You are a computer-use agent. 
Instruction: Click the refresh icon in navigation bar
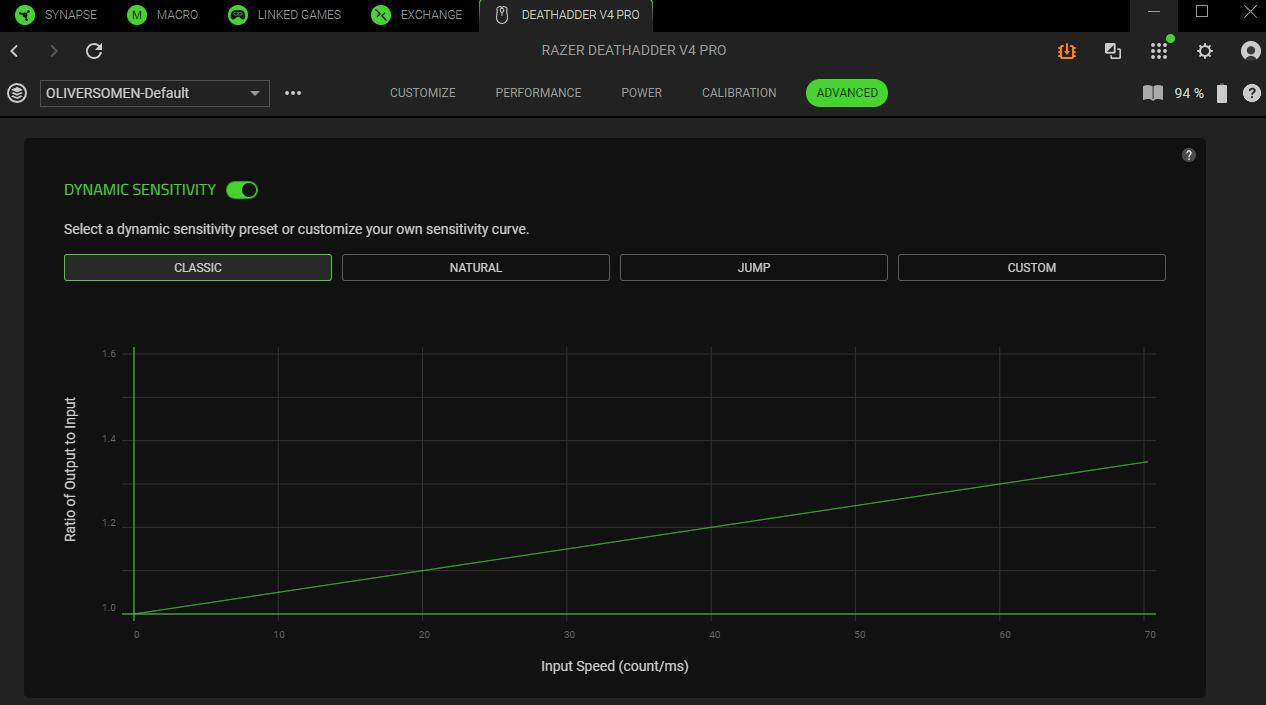click(94, 51)
